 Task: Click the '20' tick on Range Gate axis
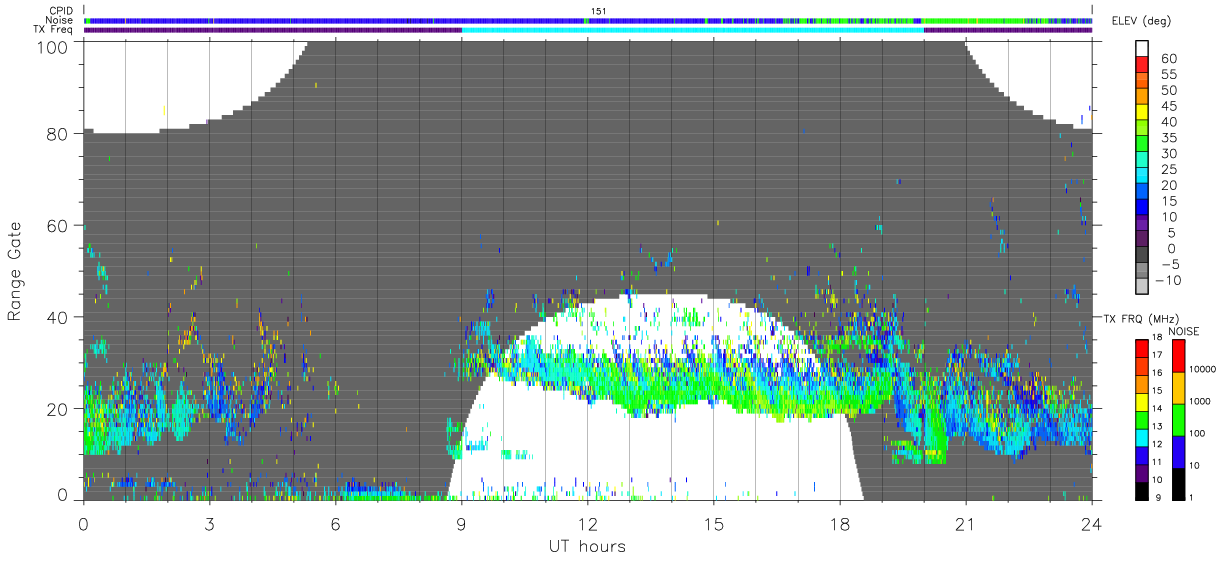point(59,409)
